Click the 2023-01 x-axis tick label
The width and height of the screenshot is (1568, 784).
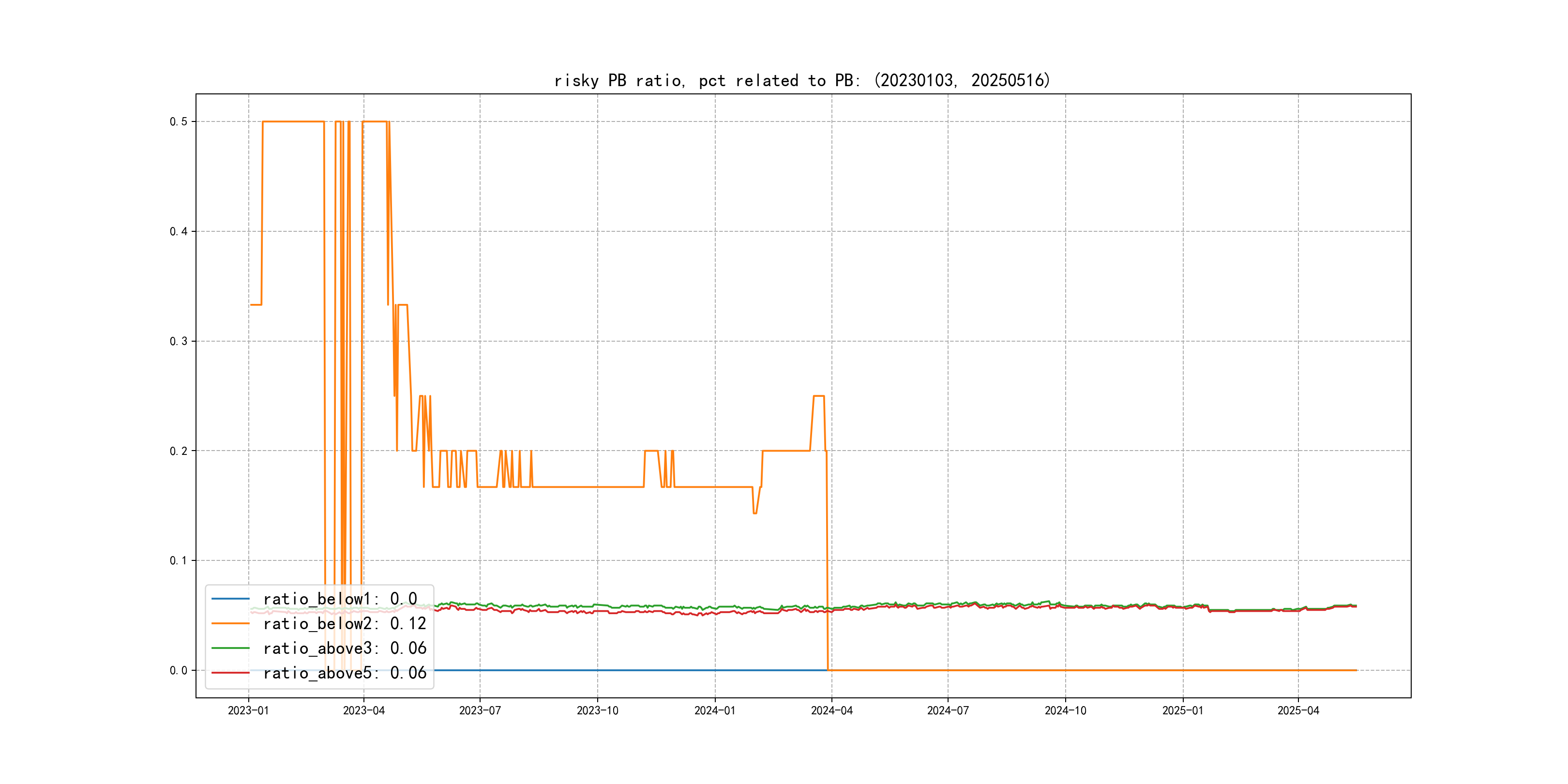coord(248,710)
